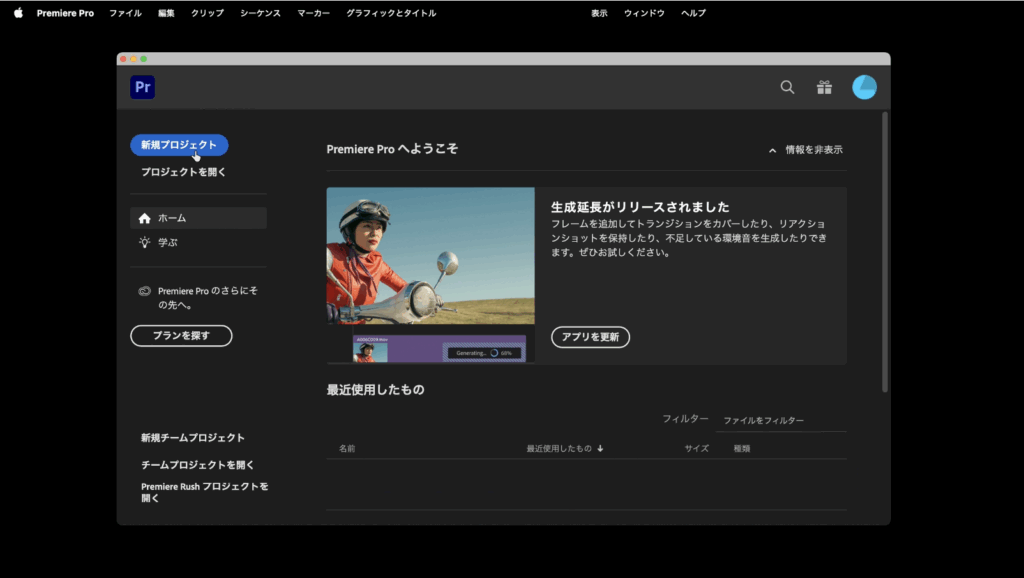
Task: Click the アプリを更新 button
Action: (x=590, y=337)
